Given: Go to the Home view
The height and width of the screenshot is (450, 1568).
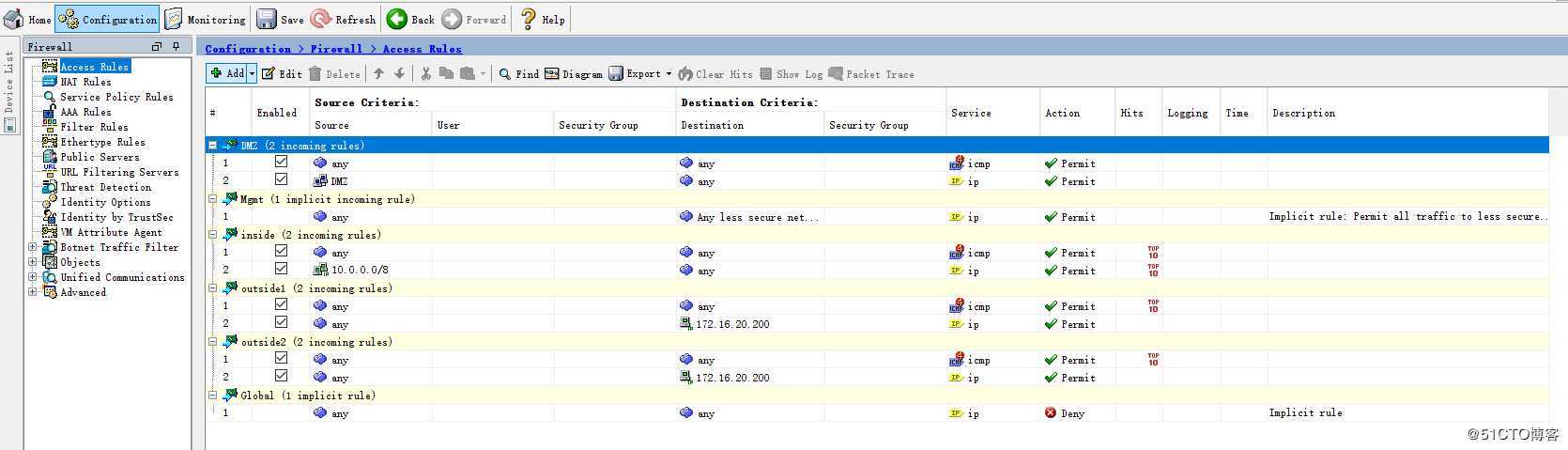Looking at the screenshot, I should click(28, 19).
